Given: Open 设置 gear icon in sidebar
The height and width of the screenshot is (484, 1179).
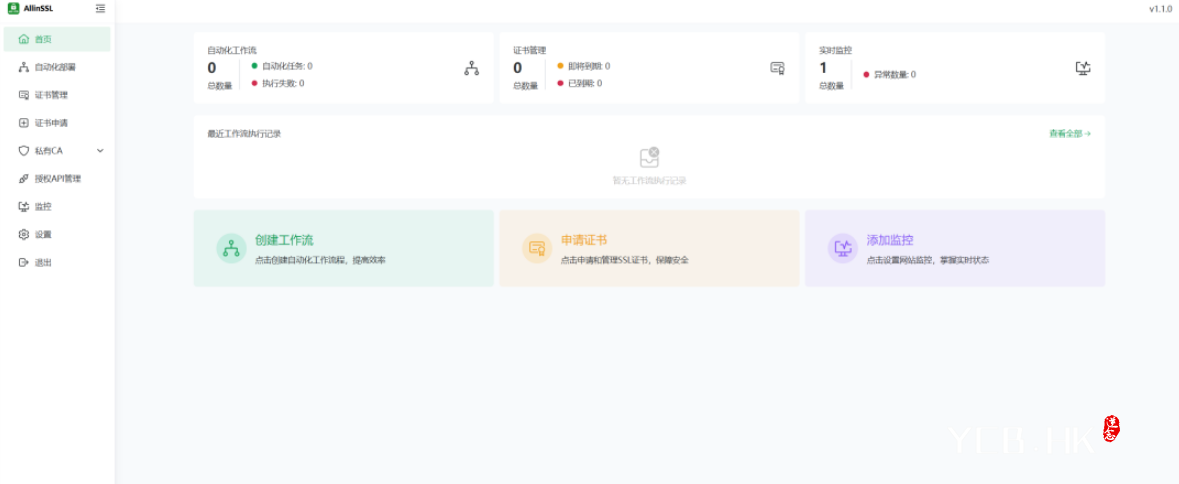Looking at the screenshot, I should [24, 235].
